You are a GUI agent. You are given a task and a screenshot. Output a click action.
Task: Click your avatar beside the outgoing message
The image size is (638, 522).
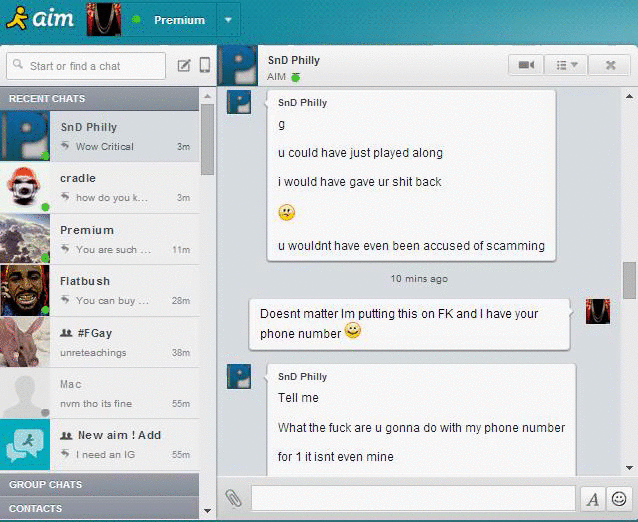(598, 311)
